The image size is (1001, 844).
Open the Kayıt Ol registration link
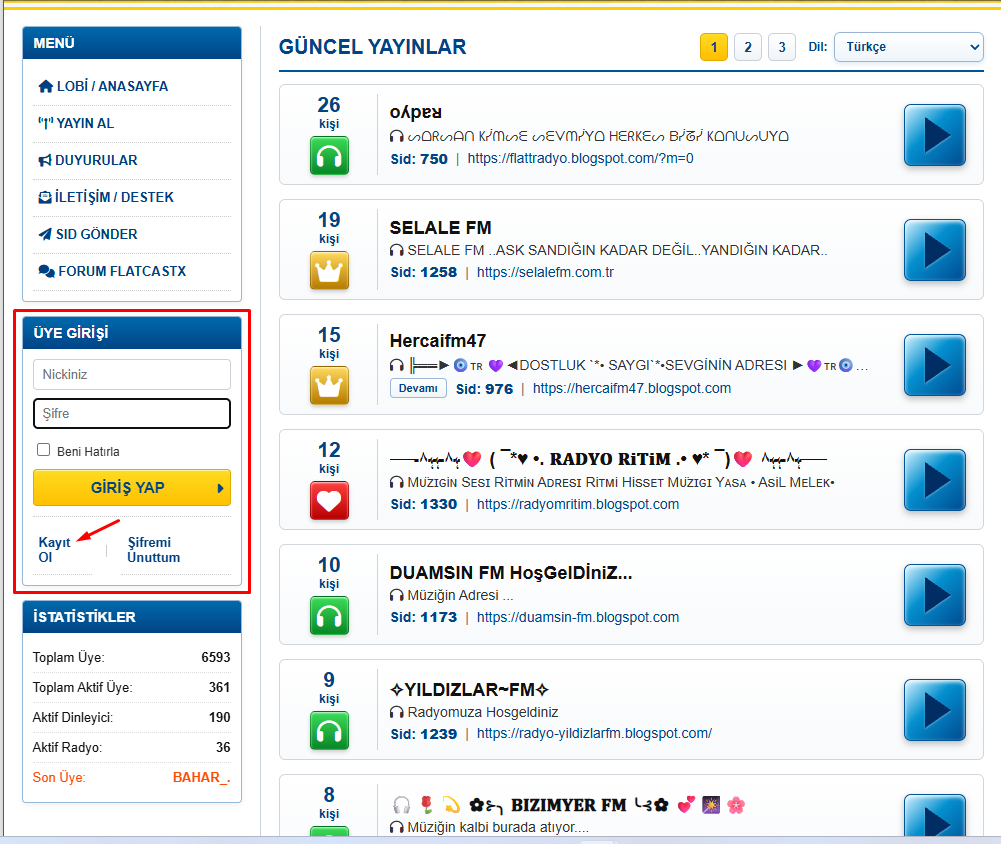(x=54, y=550)
